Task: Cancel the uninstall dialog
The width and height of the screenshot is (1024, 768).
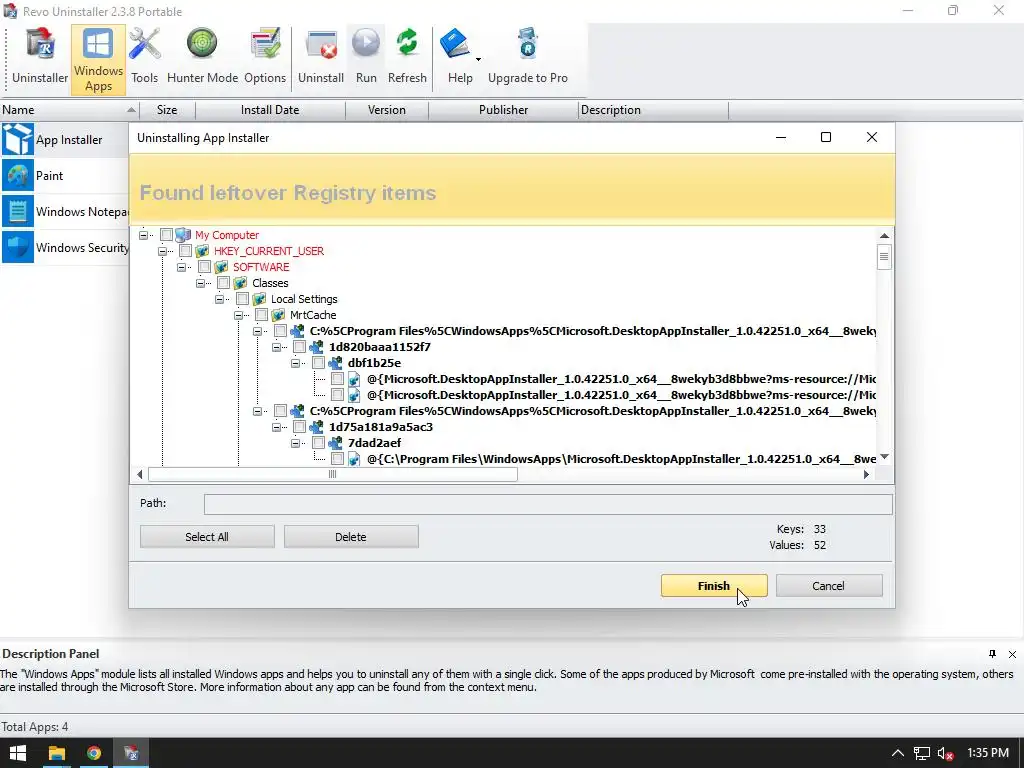Action: [829, 586]
